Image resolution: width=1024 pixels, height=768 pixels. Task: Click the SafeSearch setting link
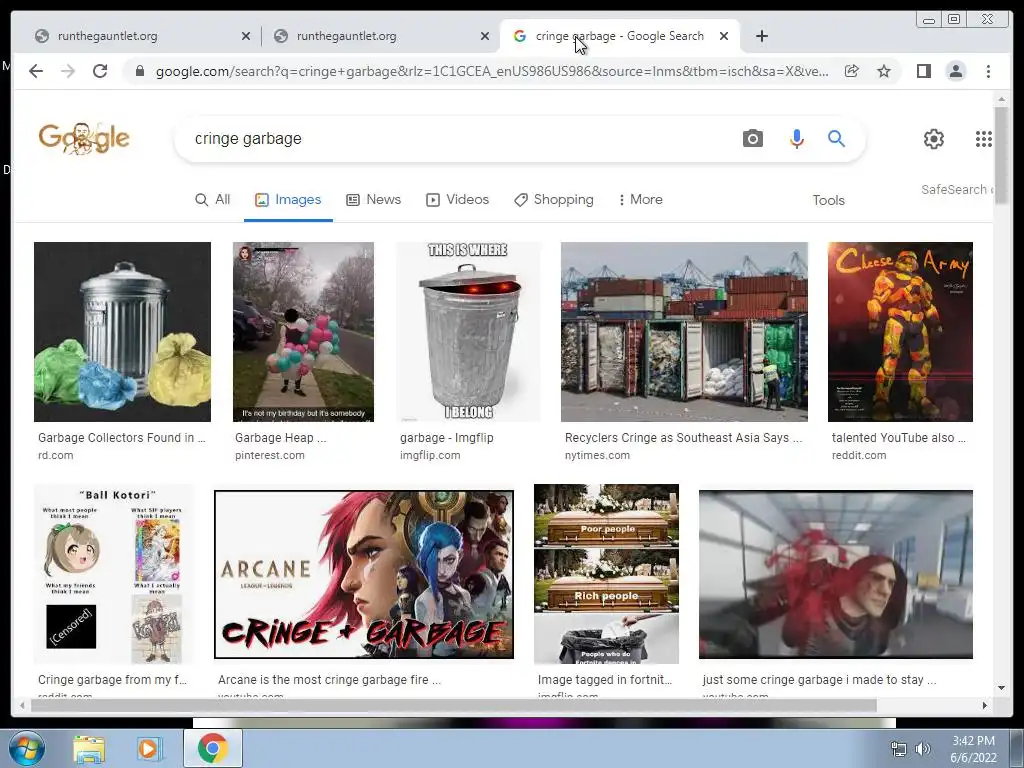click(957, 189)
